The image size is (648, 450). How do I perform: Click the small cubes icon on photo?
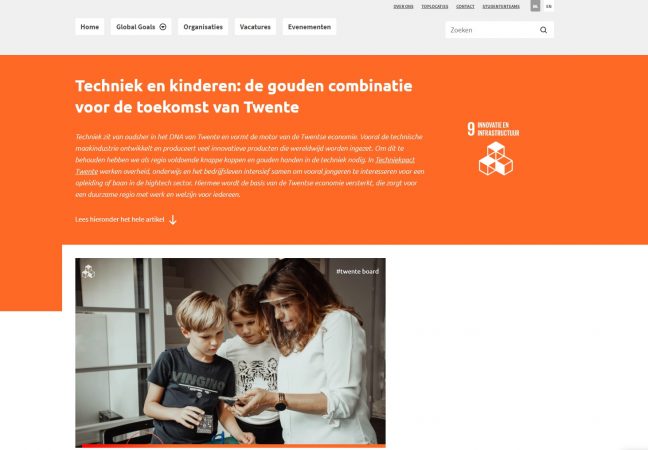tap(88, 271)
